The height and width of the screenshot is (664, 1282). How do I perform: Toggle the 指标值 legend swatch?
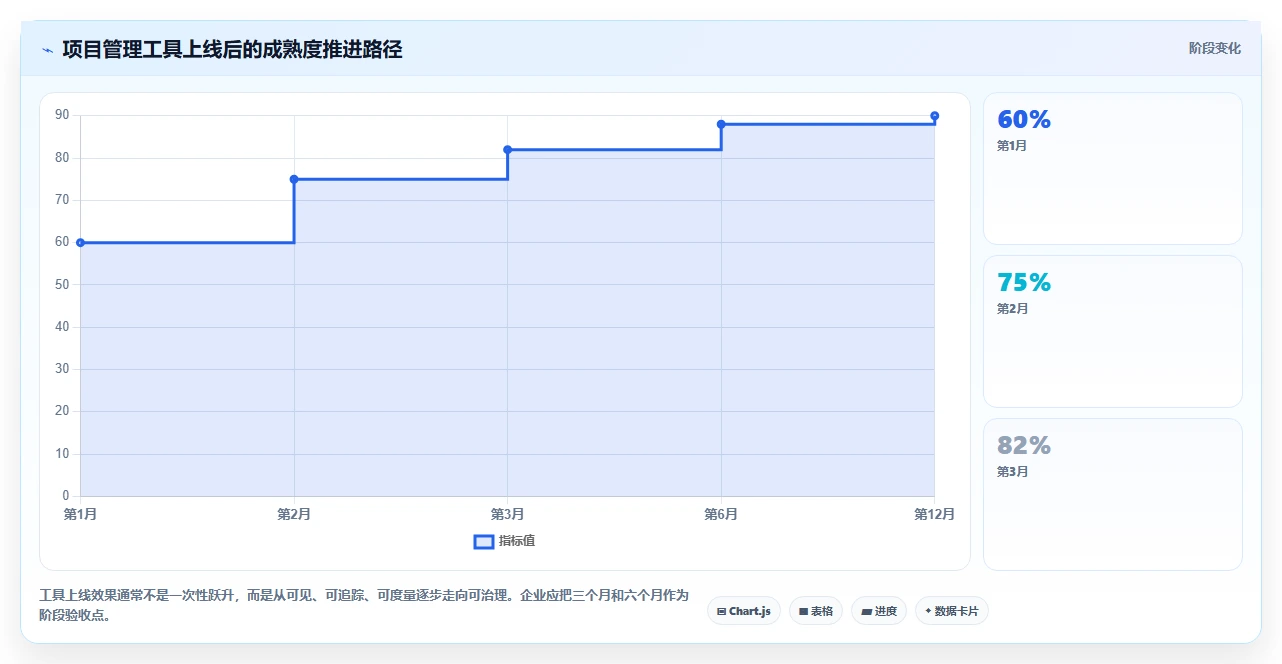[x=483, y=541]
